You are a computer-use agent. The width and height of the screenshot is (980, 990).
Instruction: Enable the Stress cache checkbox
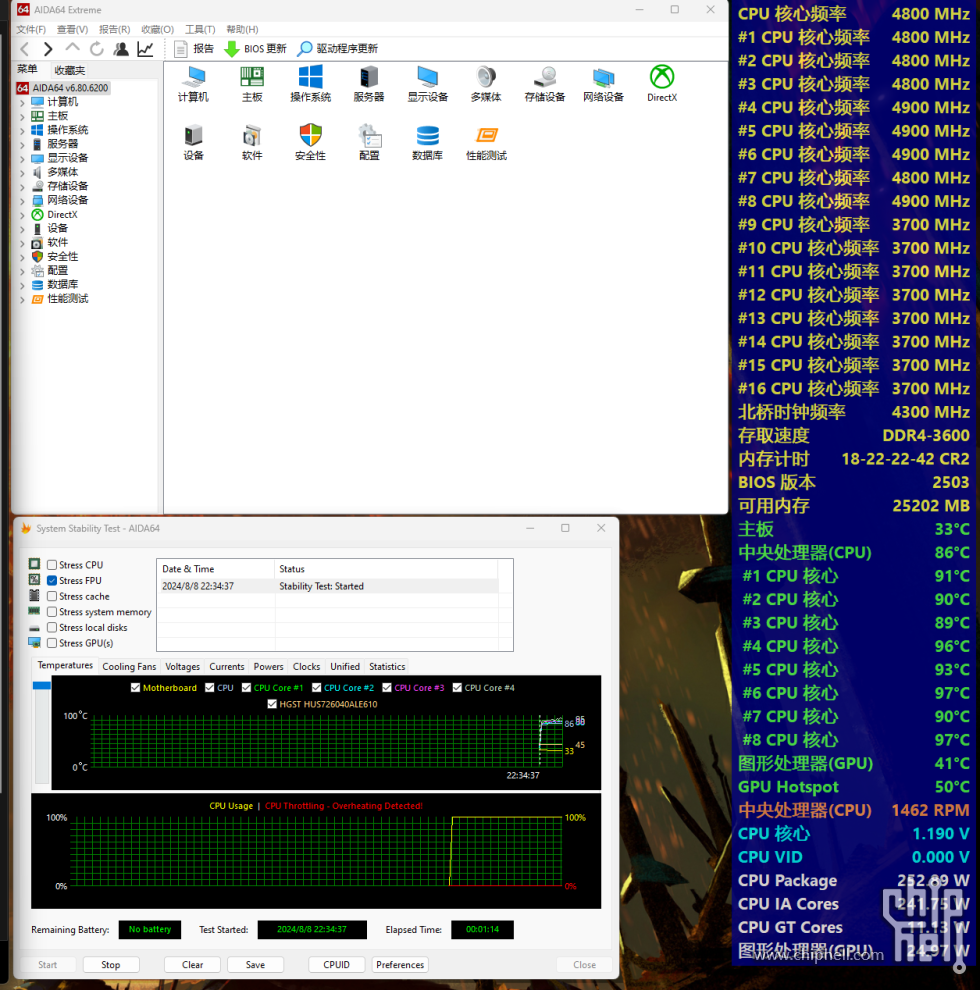[52, 597]
